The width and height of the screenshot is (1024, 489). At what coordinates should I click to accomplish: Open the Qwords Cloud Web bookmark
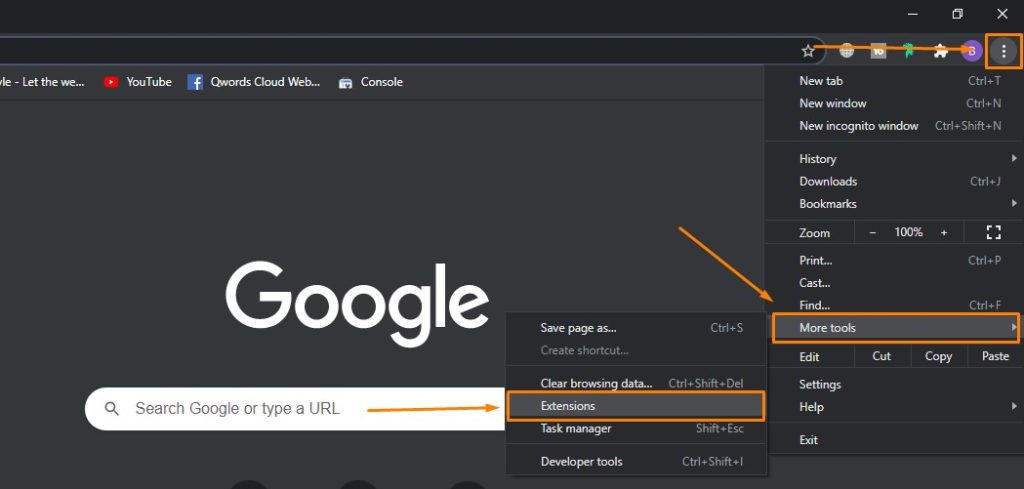pos(254,82)
